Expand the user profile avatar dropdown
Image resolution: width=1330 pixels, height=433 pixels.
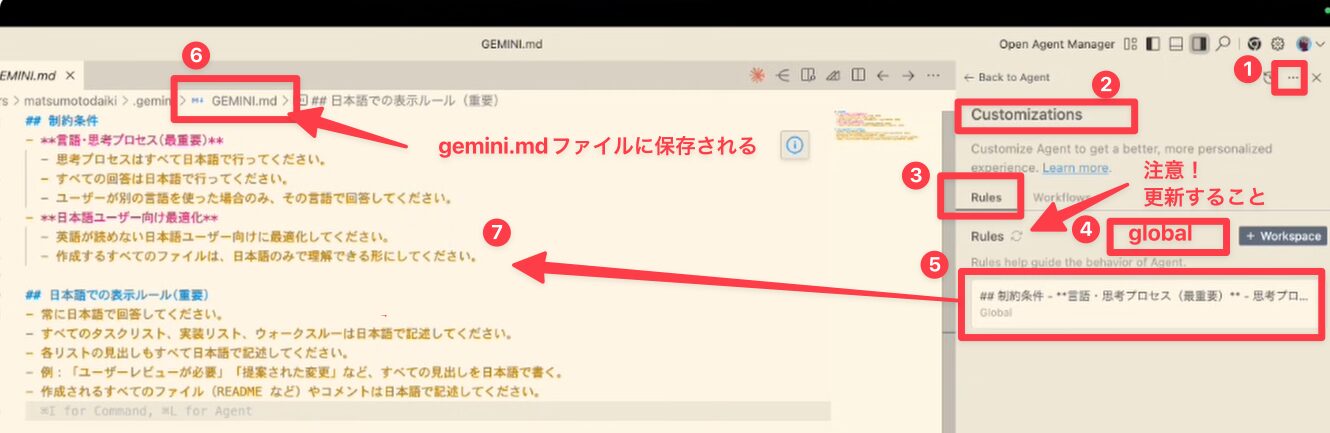click(x=1310, y=44)
